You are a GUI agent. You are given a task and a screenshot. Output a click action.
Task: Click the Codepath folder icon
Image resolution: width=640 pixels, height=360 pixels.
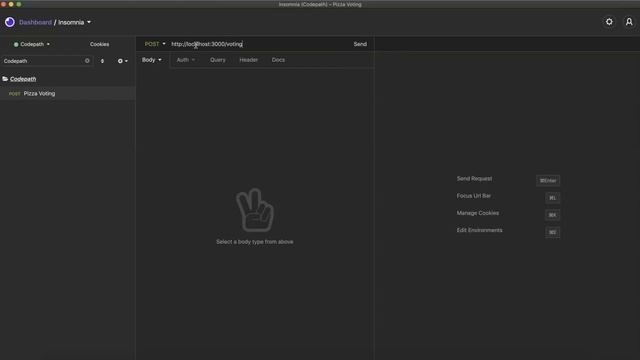coord(5,79)
